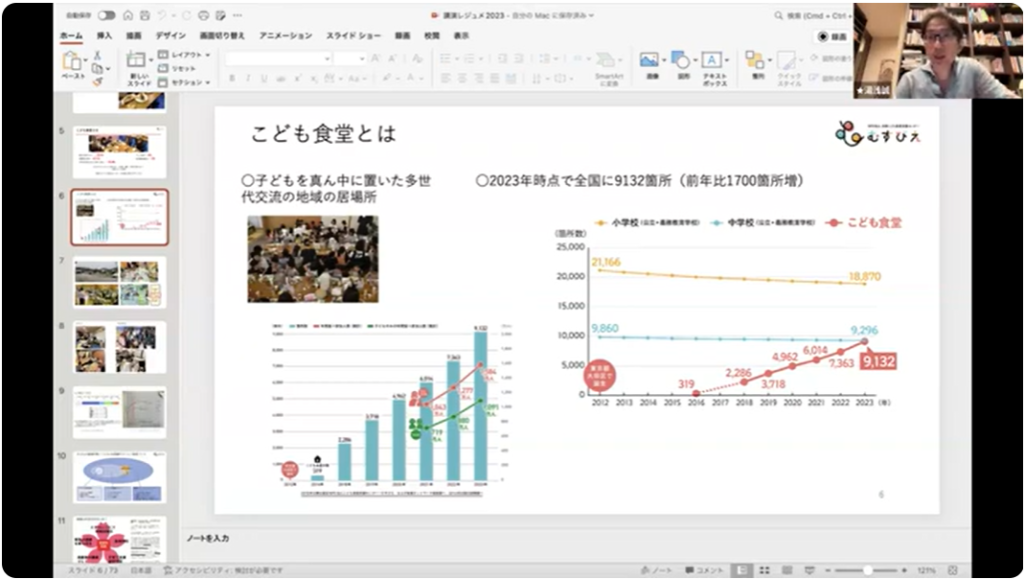Open the font name combo box
Screen dimensions: 1024x579
(278, 59)
